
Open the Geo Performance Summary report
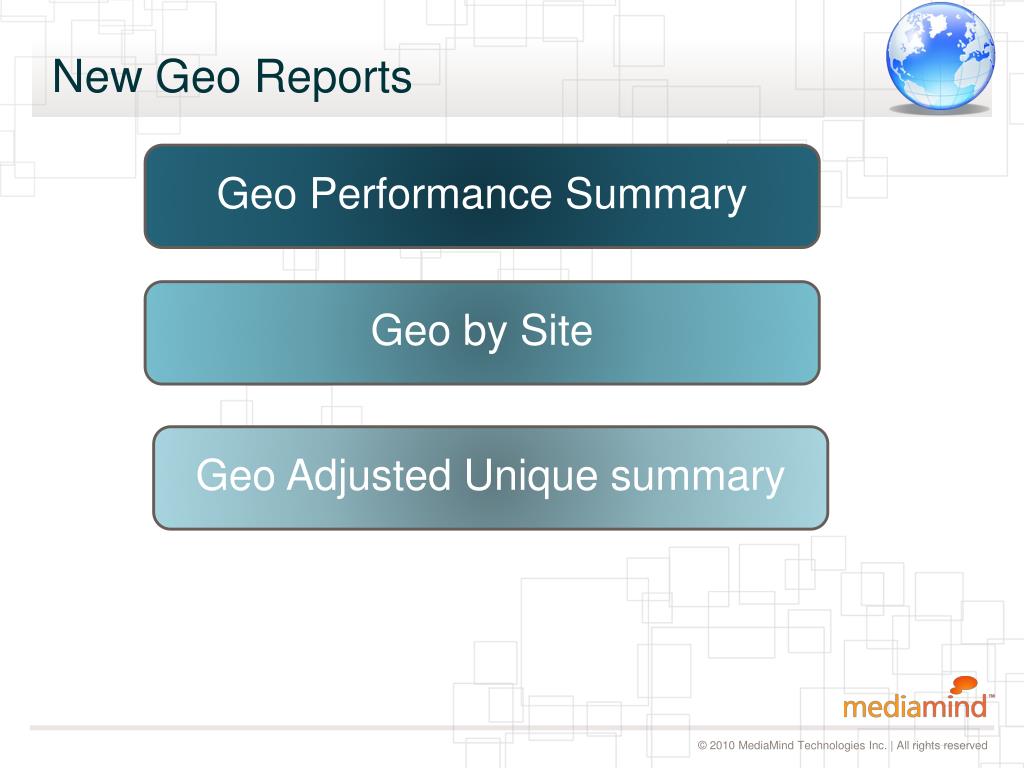482,196
